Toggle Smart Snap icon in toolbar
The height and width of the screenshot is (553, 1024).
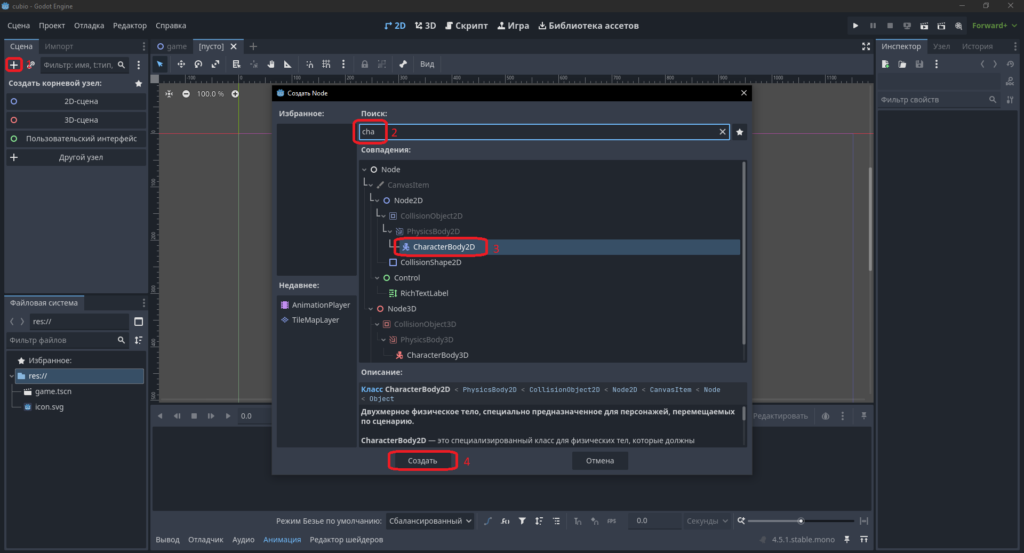(310, 64)
